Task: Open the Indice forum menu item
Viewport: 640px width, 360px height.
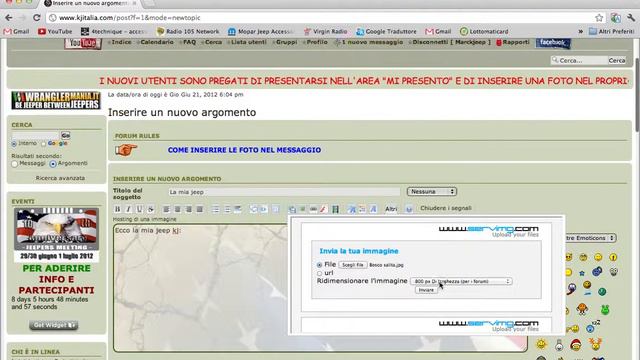Action: point(121,42)
